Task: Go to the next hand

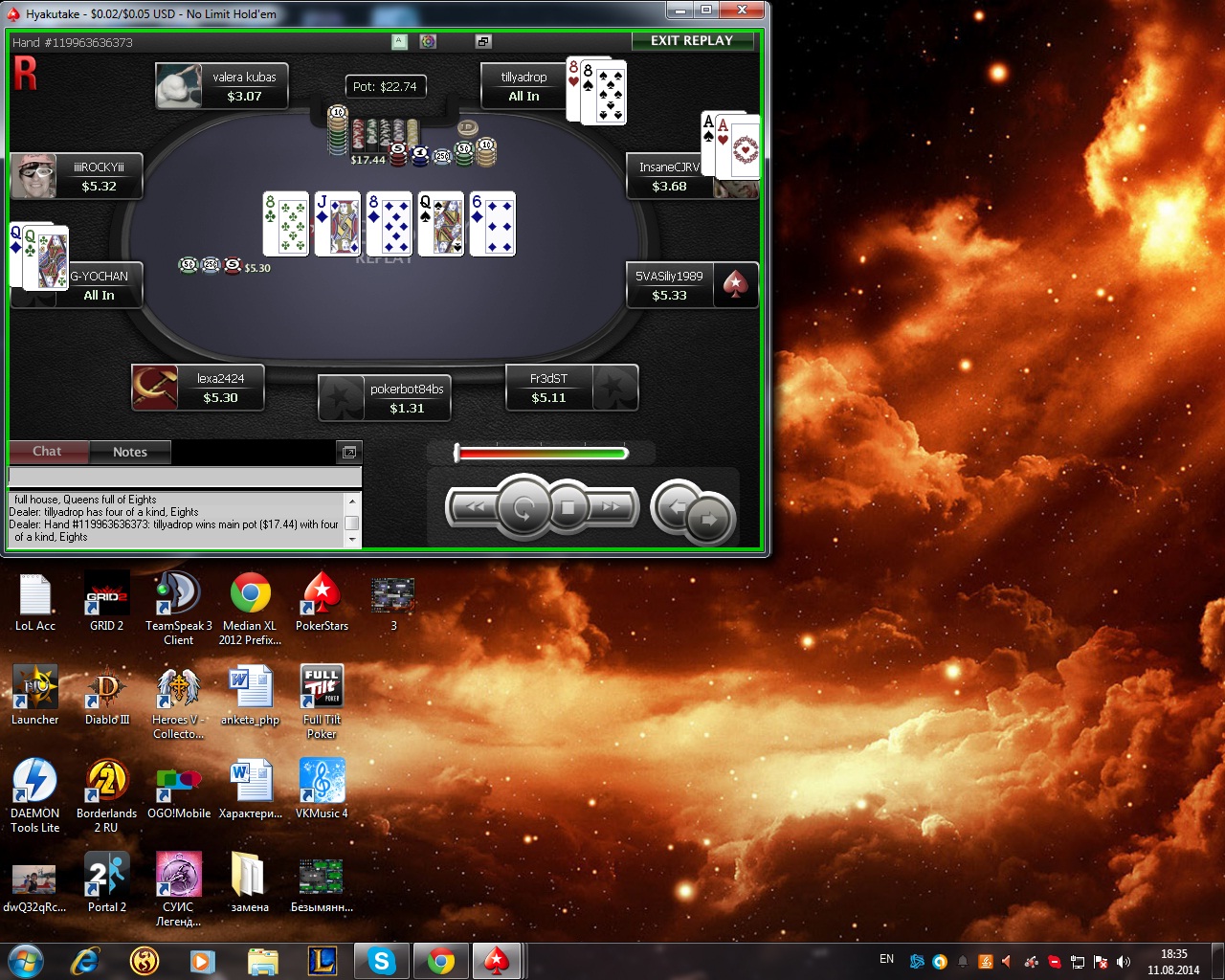Action: pyautogui.click(x=709, y=520)
